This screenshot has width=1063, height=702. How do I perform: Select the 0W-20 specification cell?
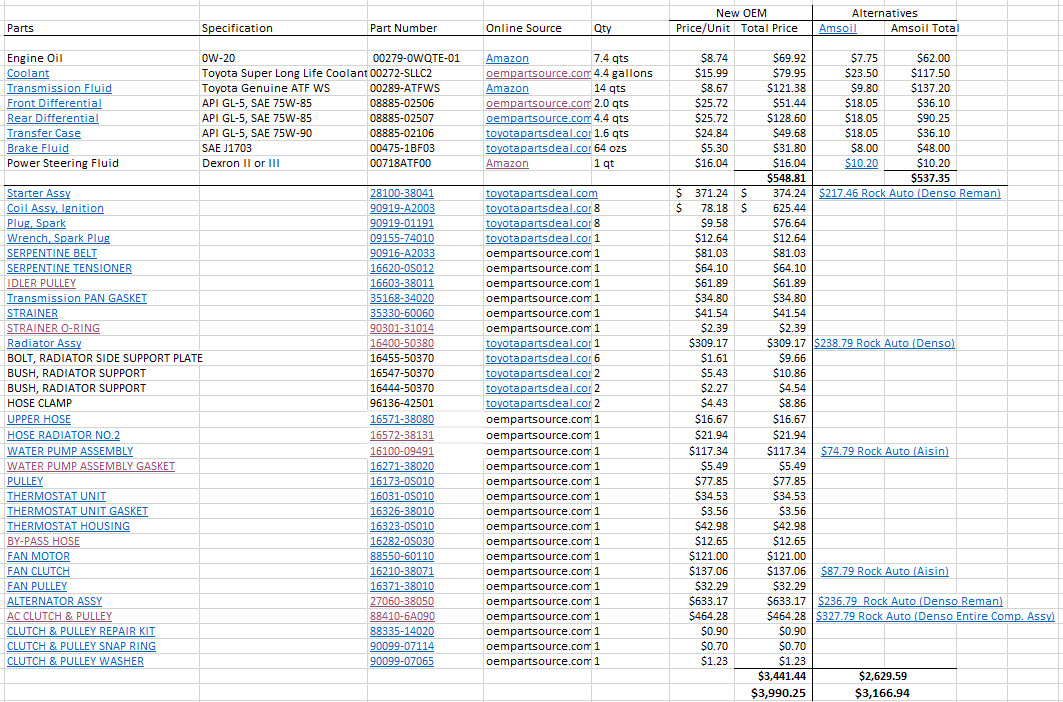click(x=283, y=58)
